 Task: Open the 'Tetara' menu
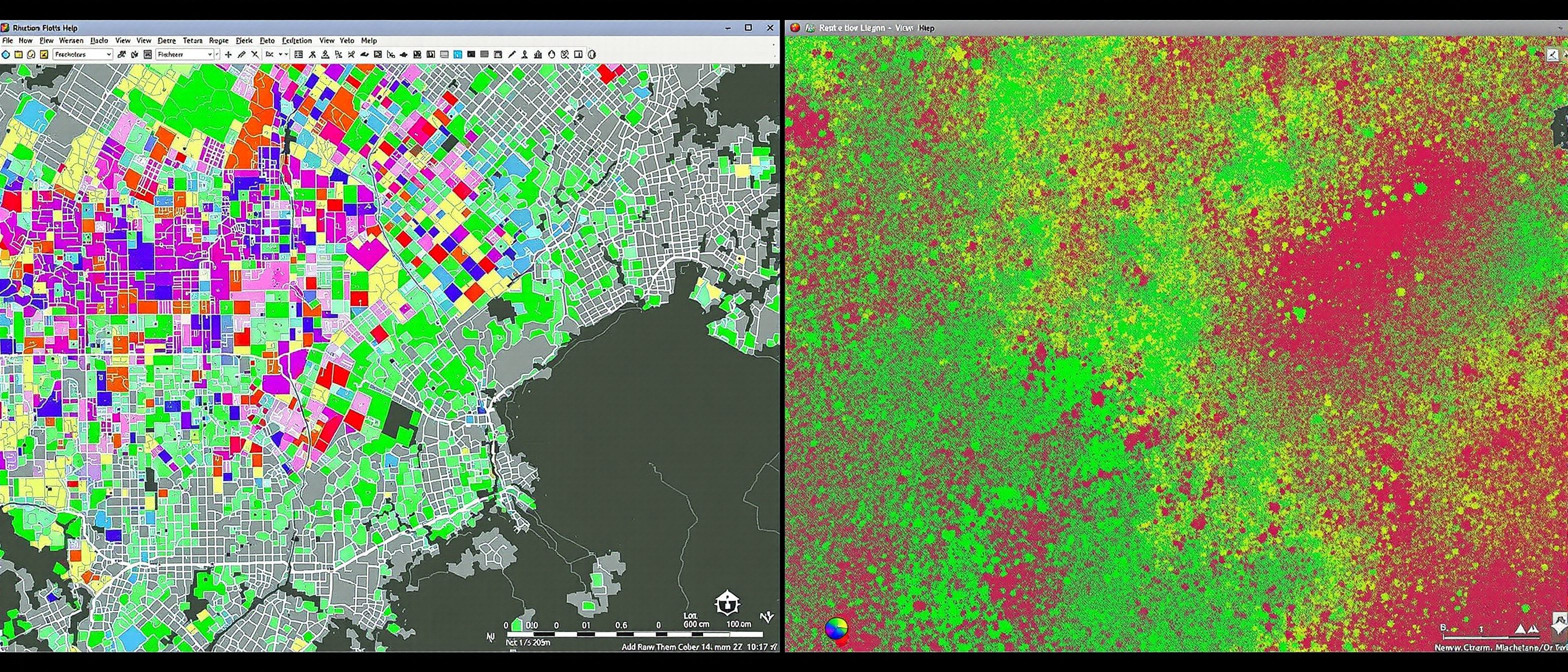click(x=192, y=41)
